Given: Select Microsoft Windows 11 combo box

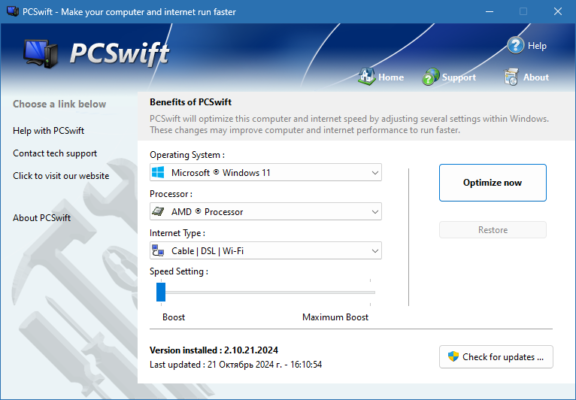Looking at the screenshot, I should coord(266,172).
